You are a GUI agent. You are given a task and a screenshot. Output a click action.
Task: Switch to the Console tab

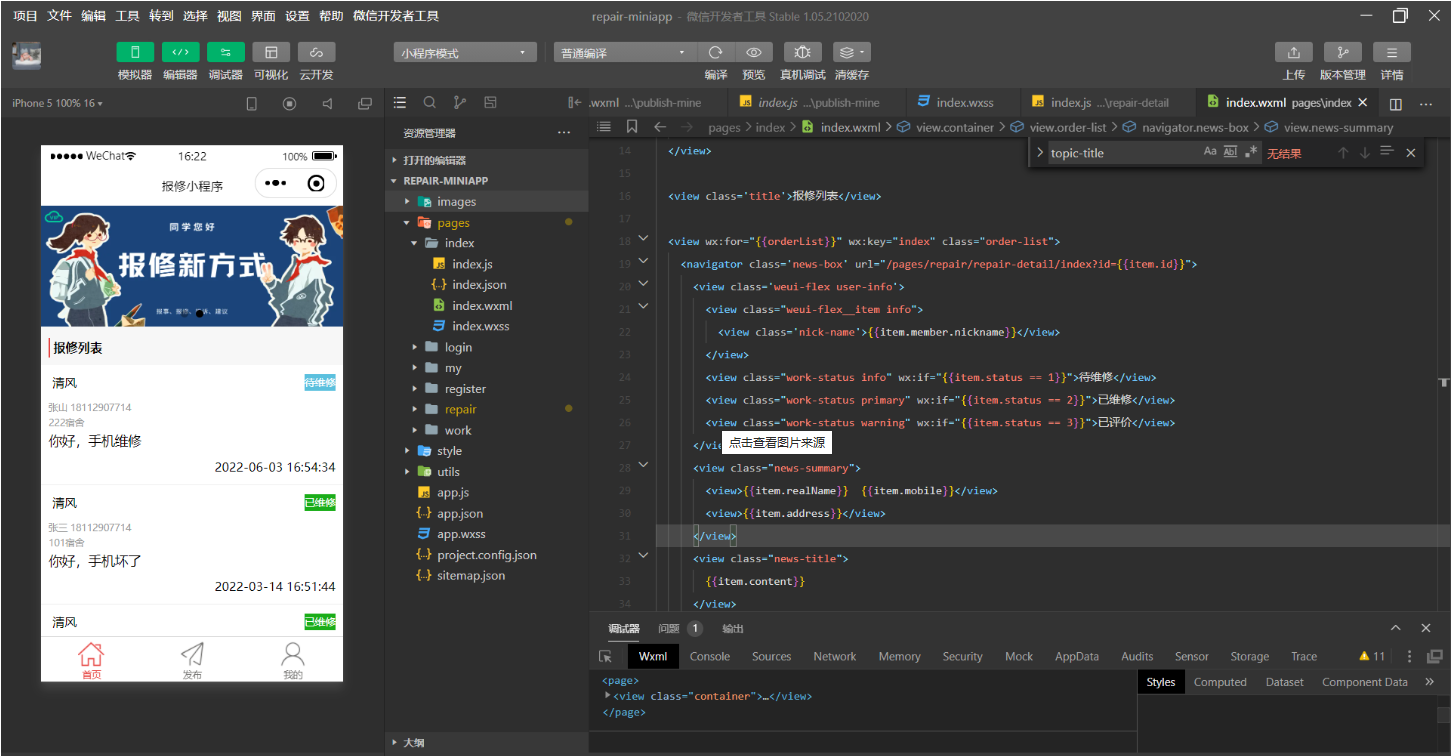pyautogui.click(x=709, y=657)
